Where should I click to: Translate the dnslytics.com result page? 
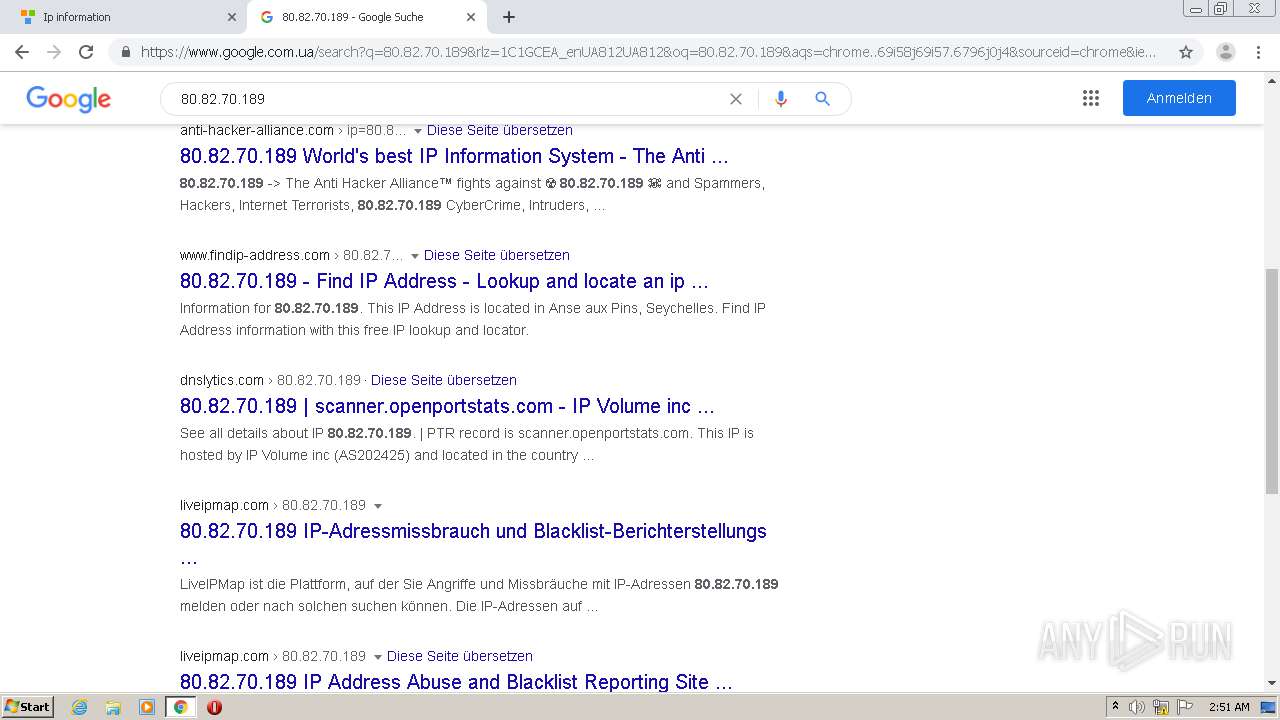click(x=444, y=380)
